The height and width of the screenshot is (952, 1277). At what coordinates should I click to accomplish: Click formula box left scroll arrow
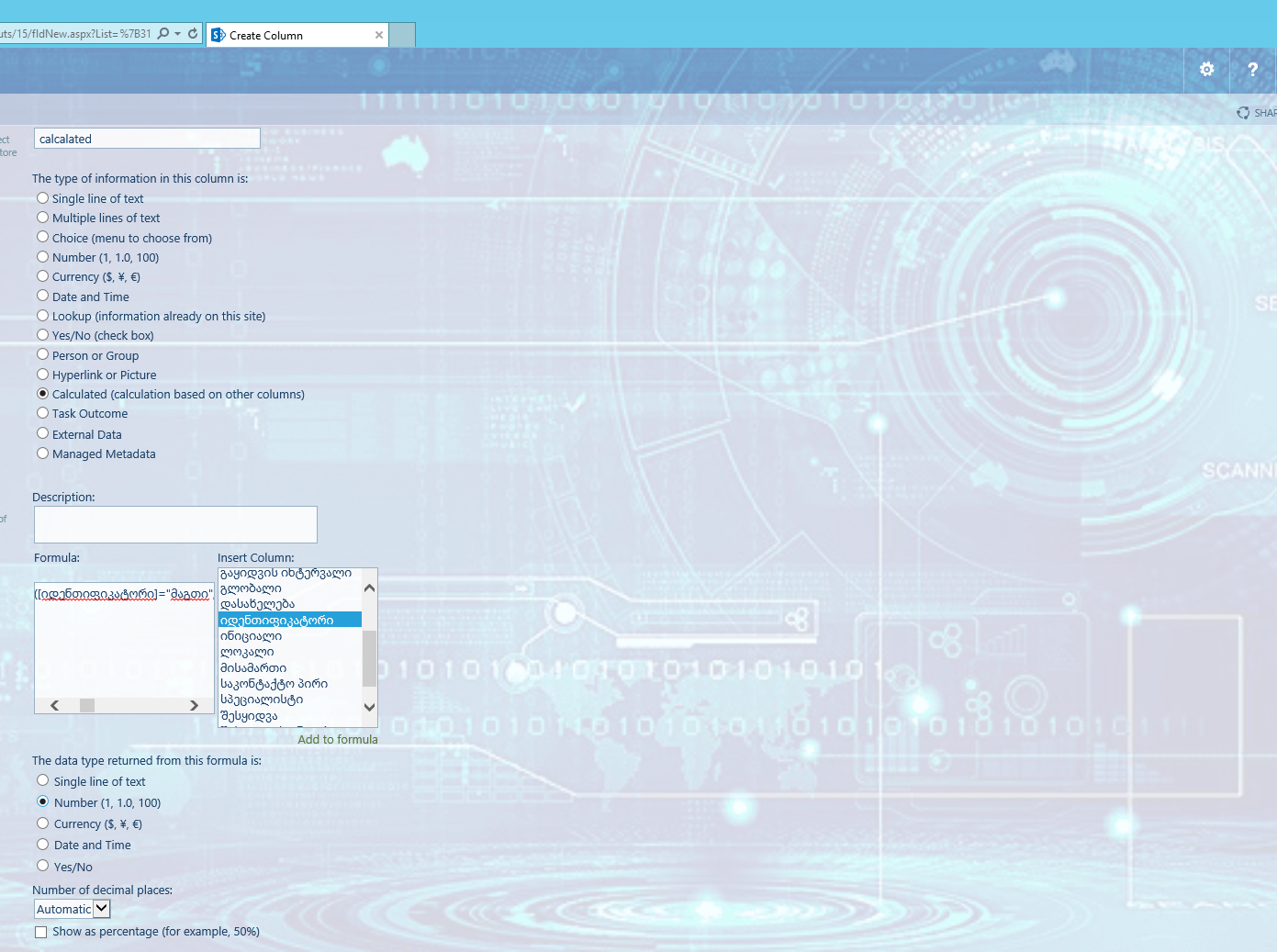click(55, 705)
